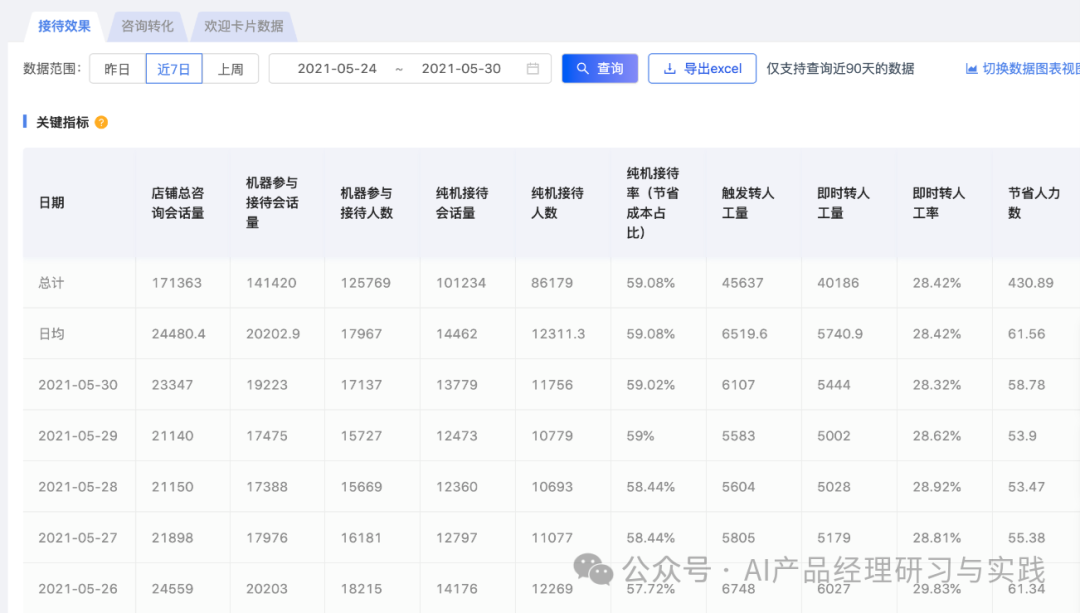
Task: Click the 16181 cell for 2021-05-27
Action: coord(361,538)
